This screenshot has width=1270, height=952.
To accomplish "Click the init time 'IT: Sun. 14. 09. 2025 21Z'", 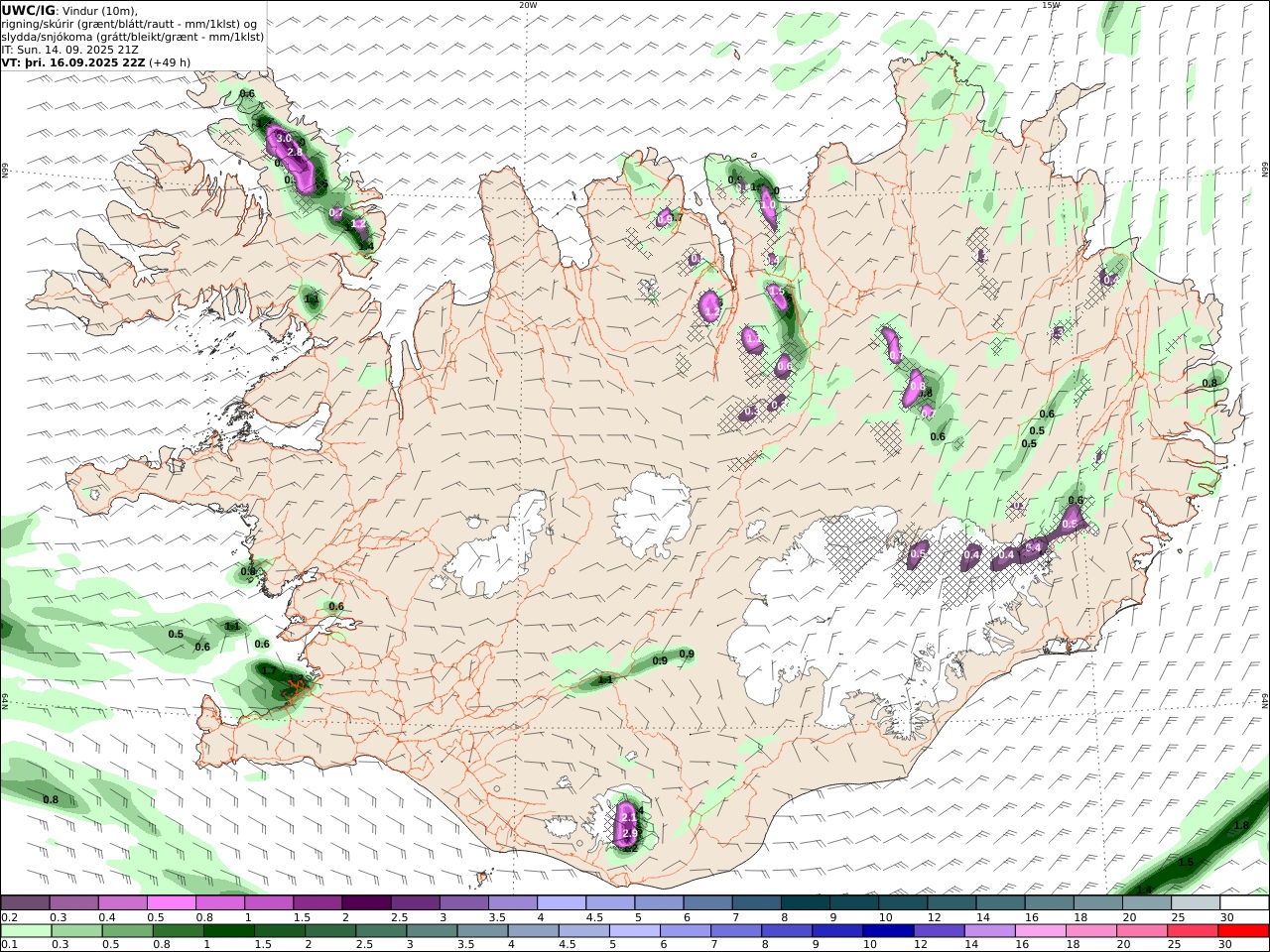I will (69, 50).
